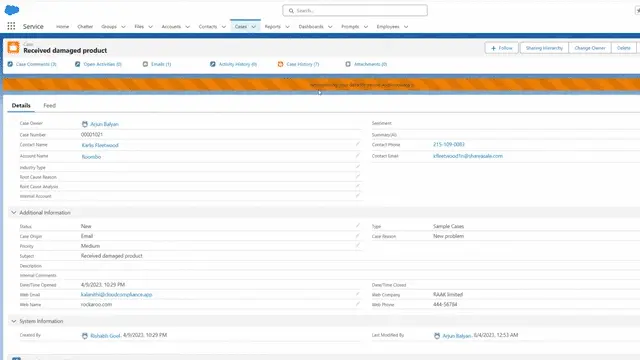Expand the Reports nav dropdown arrow

287,27
